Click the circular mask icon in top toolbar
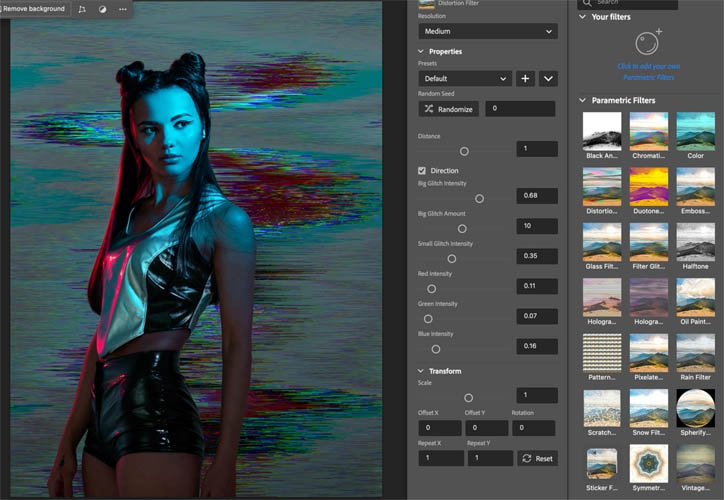Viewport: 724px width, 500px height. pos(103,9)
